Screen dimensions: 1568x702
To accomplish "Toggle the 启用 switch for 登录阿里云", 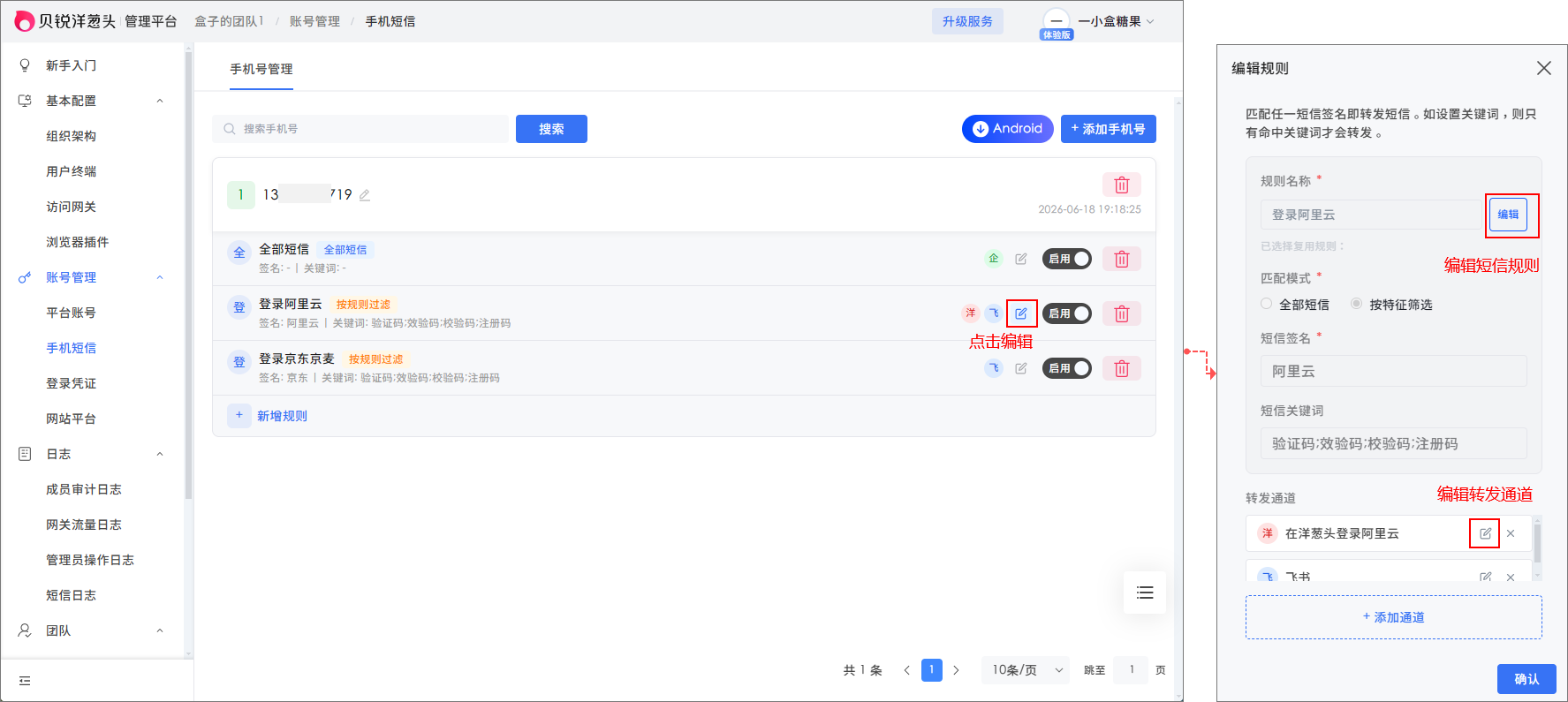I will (x=1067, y=313).
